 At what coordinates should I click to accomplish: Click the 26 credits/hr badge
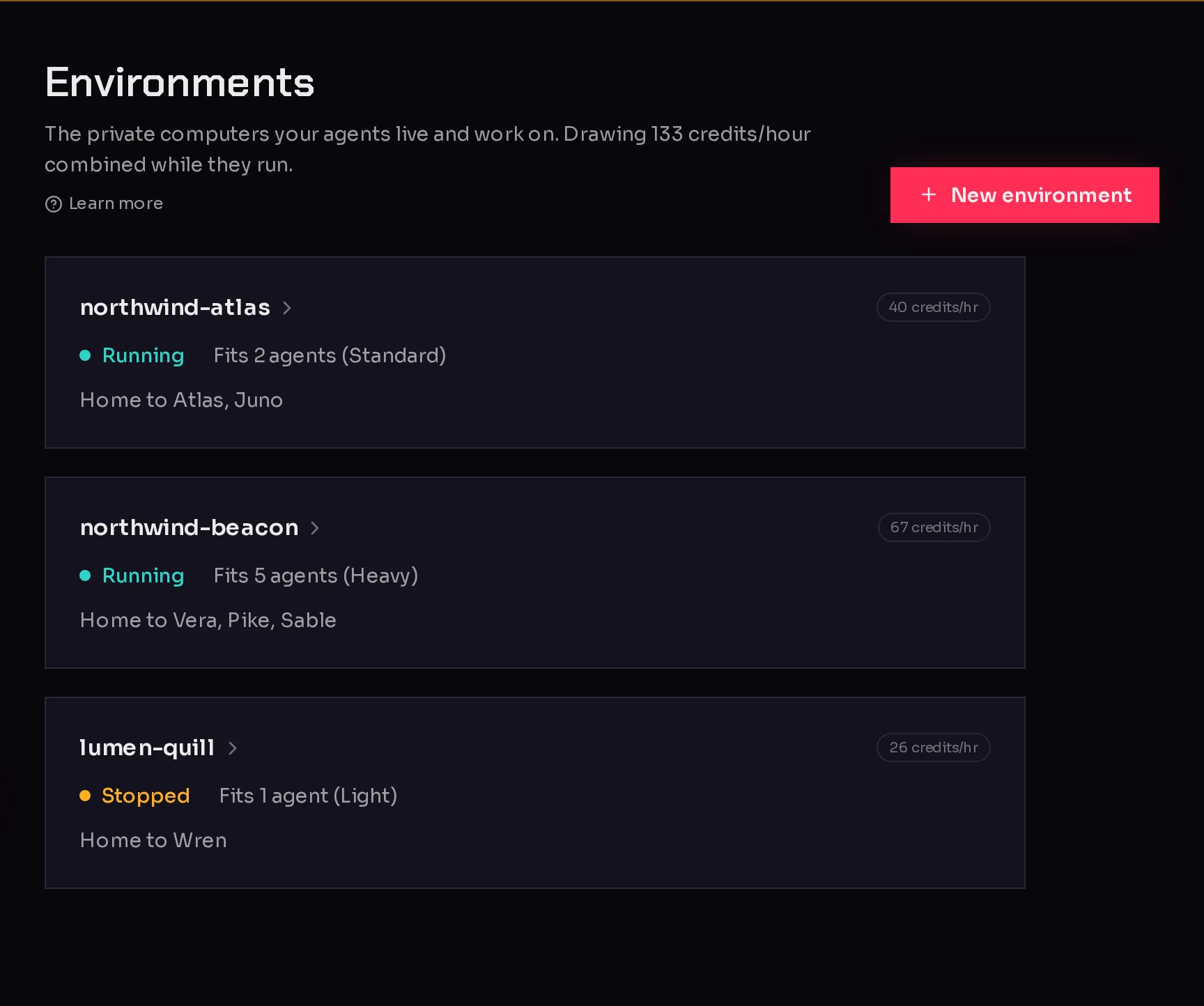pyautogui.click(x=933, y=748)
